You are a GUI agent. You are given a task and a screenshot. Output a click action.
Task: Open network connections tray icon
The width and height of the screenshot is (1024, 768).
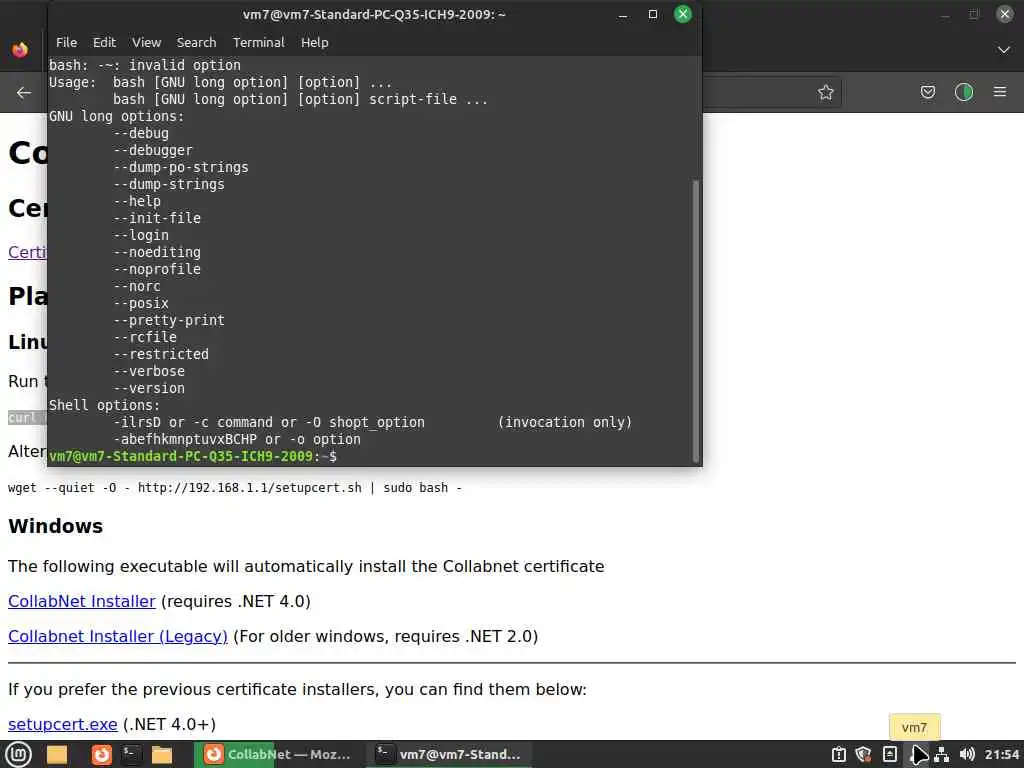pos(941,754)
